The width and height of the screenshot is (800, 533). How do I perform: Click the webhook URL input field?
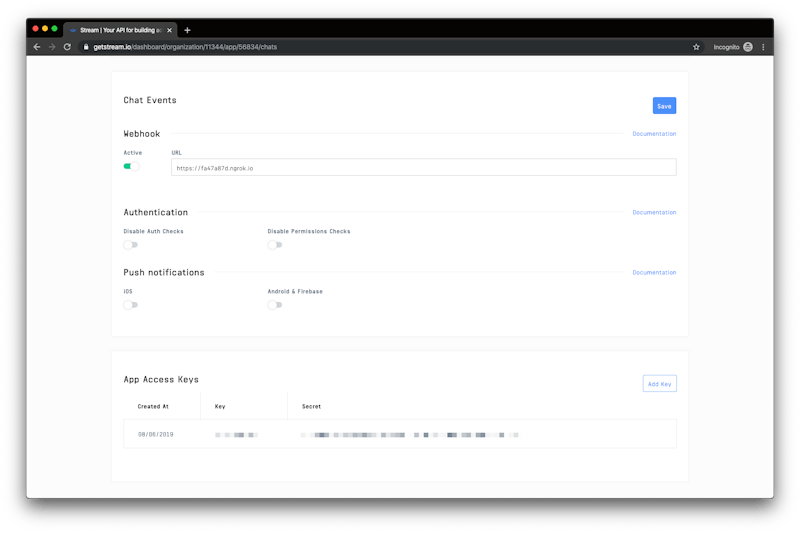pyautogui.click(x=424, y=168)
